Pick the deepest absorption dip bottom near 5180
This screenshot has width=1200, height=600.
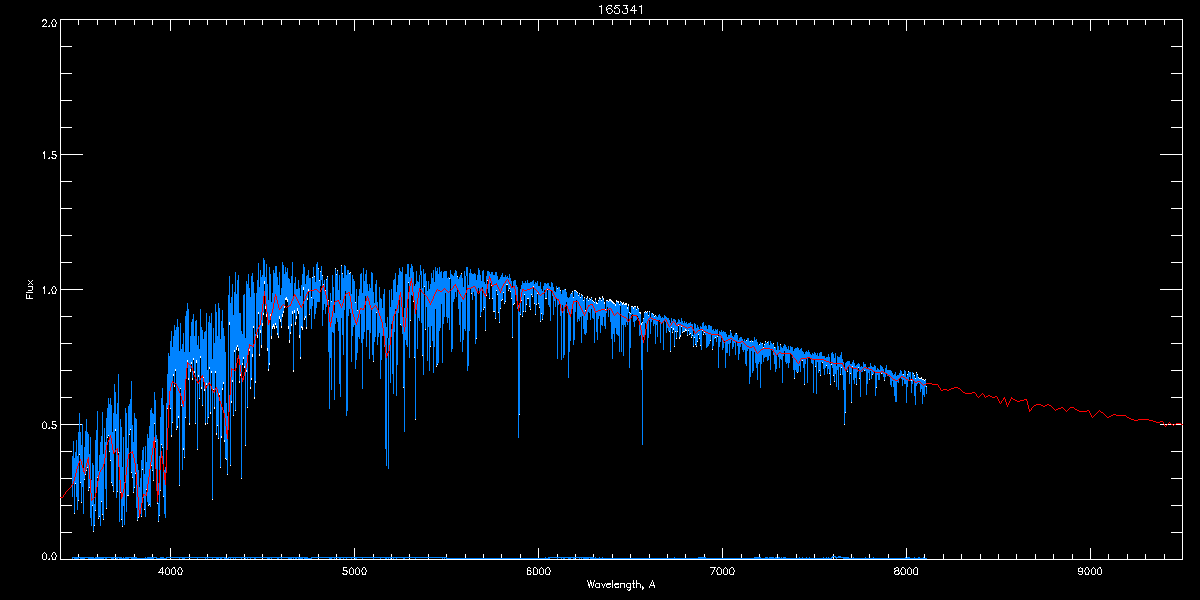(x=387, y=466)
